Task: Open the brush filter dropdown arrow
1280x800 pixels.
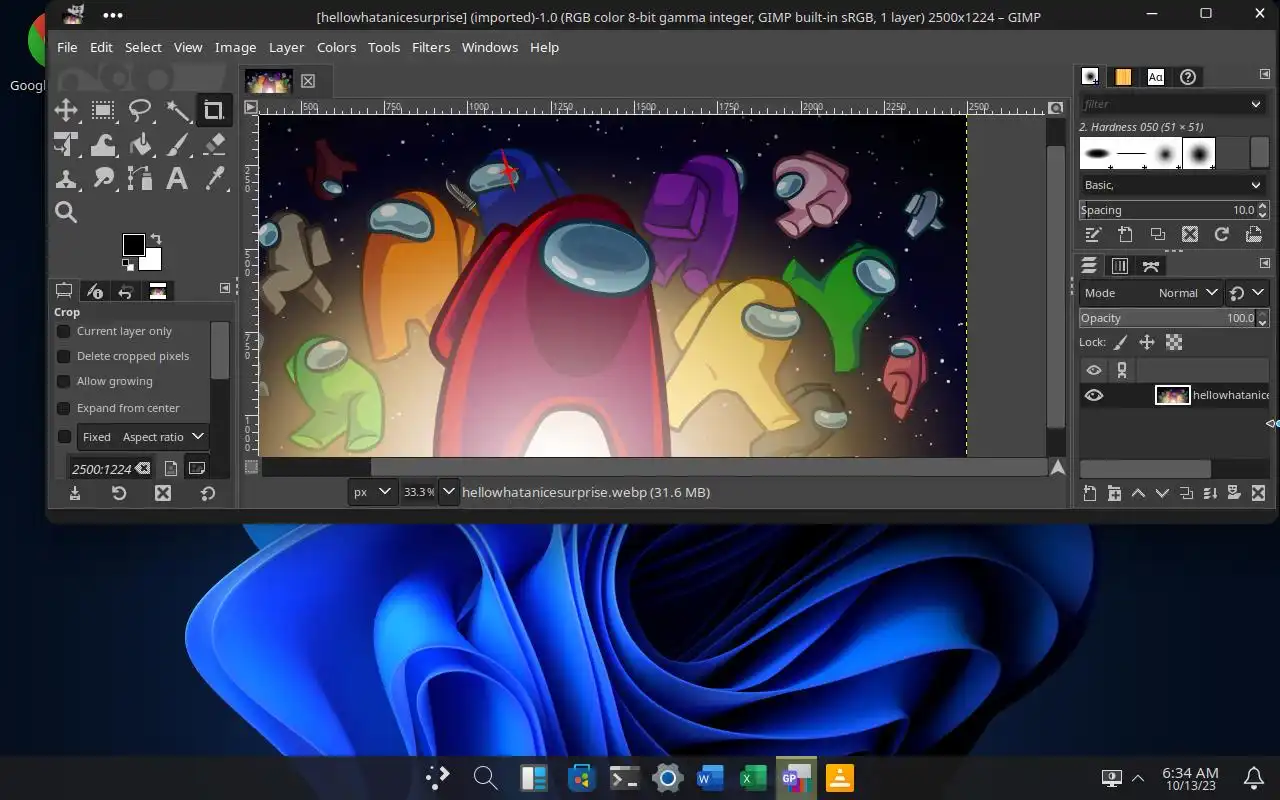Action: 1256,104
